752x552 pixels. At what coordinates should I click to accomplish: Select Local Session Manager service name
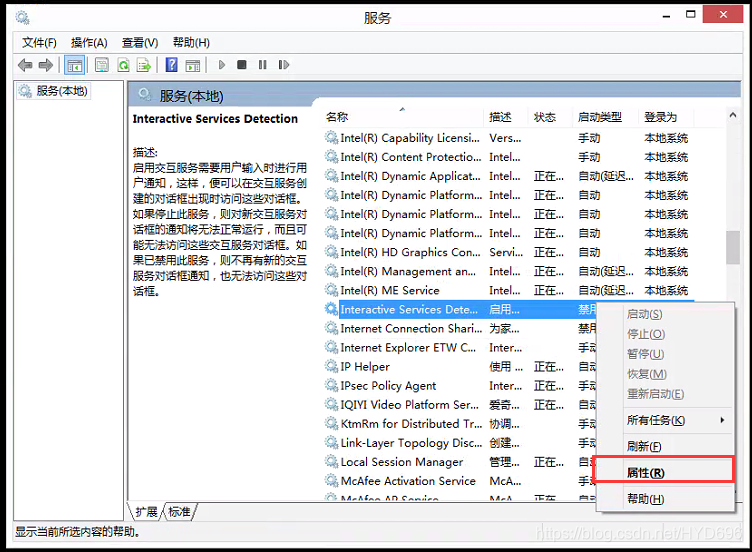point(402,461)
